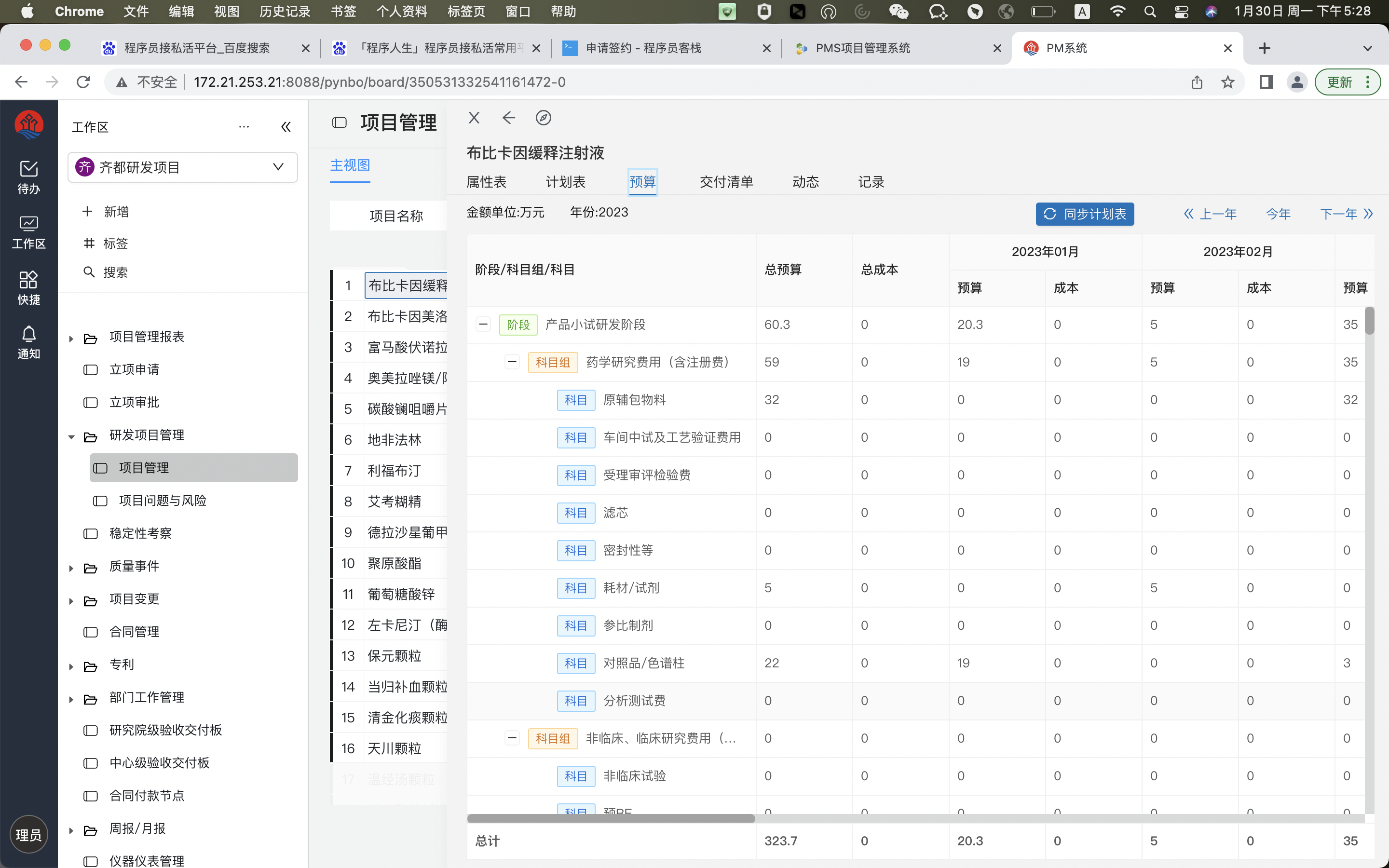
Task: Open the 齐都研发项目 workspace dropdown
Action: coord(182,167)
